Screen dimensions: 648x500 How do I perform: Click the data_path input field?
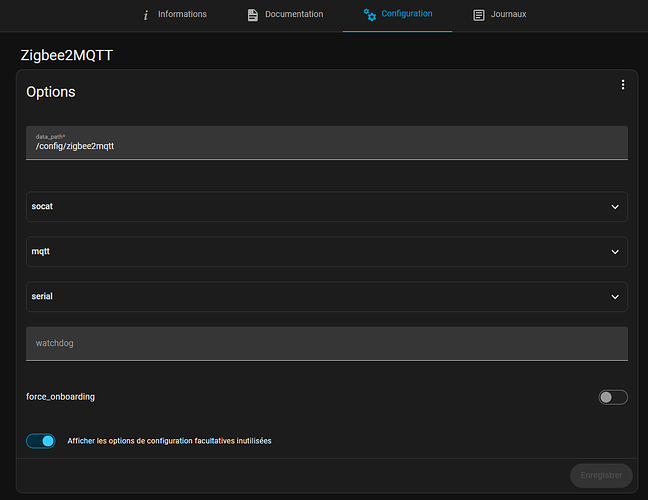coord(327,143)
